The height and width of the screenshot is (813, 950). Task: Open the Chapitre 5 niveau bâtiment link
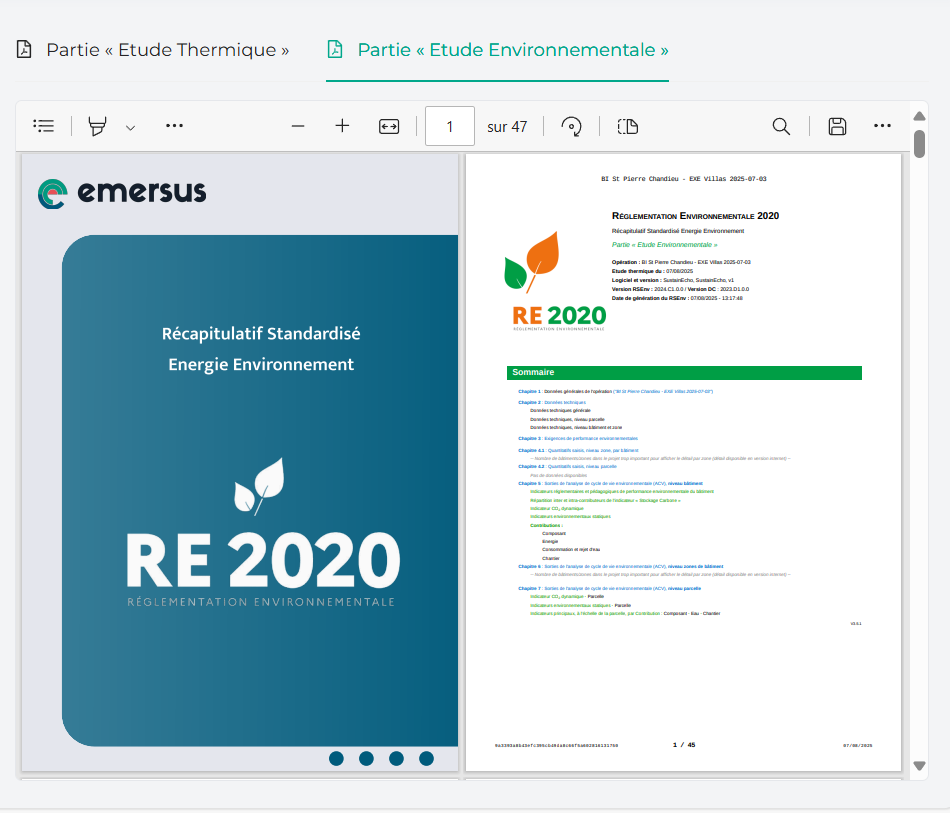click(x=610, y=483)
